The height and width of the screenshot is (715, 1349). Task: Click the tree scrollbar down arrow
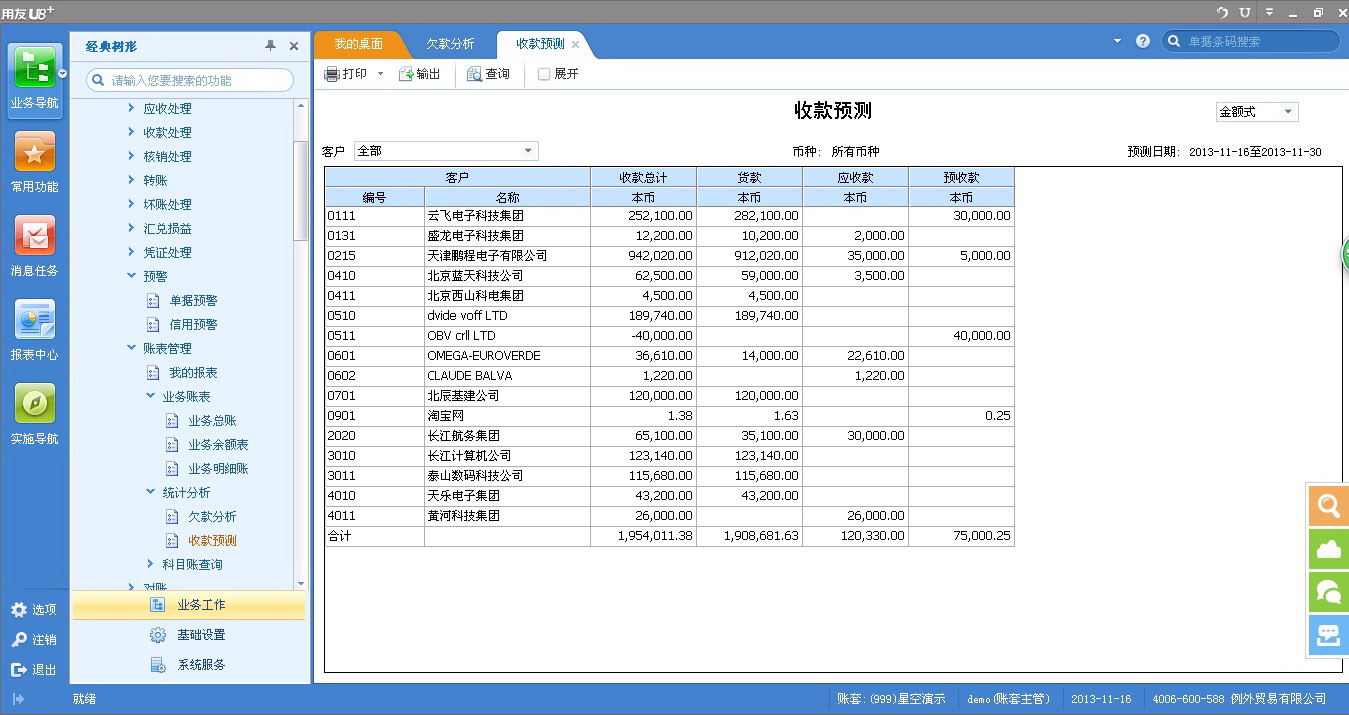pyautogui.click(x=301, y=583)
